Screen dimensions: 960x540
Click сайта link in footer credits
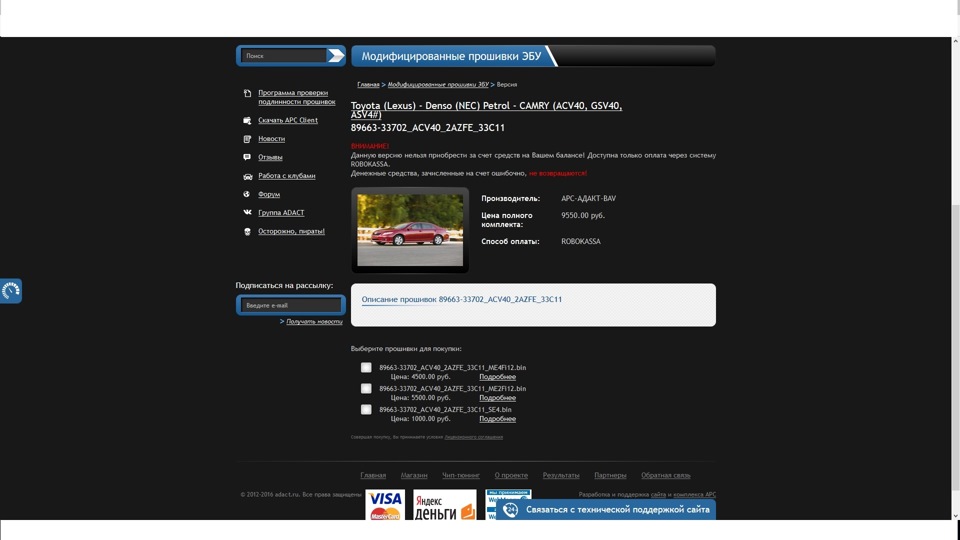(658, 495)
